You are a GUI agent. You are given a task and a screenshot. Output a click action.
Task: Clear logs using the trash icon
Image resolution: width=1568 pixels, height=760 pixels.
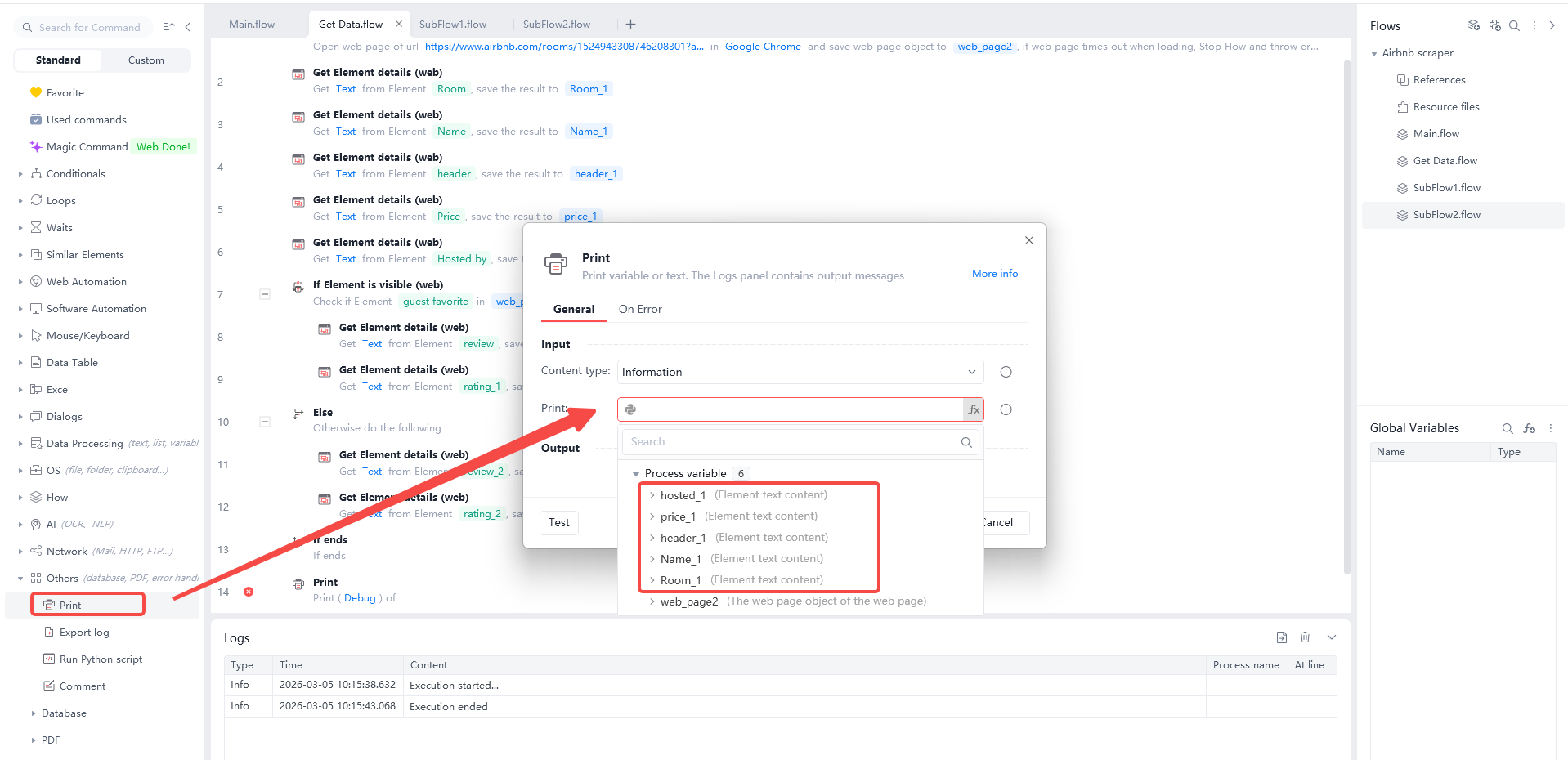(x=1305, y=637)
